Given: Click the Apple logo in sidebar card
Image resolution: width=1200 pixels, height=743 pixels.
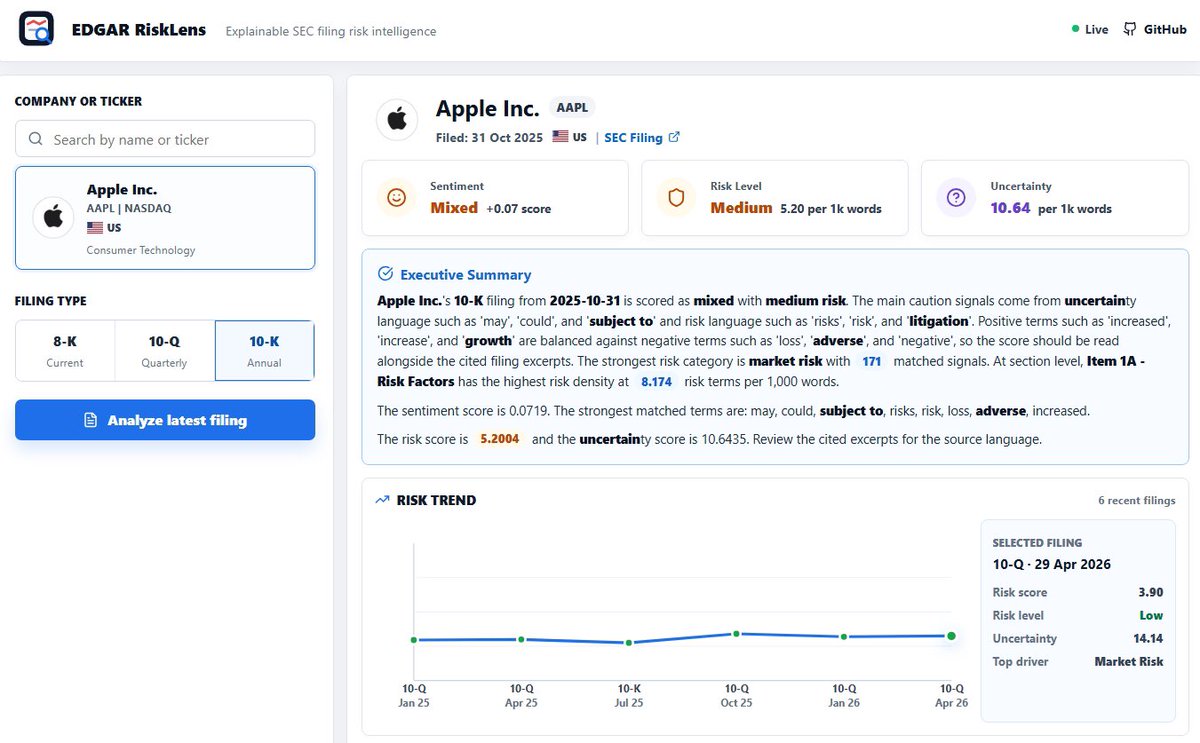Looking at the screenshot, I should tap(53, 217).
